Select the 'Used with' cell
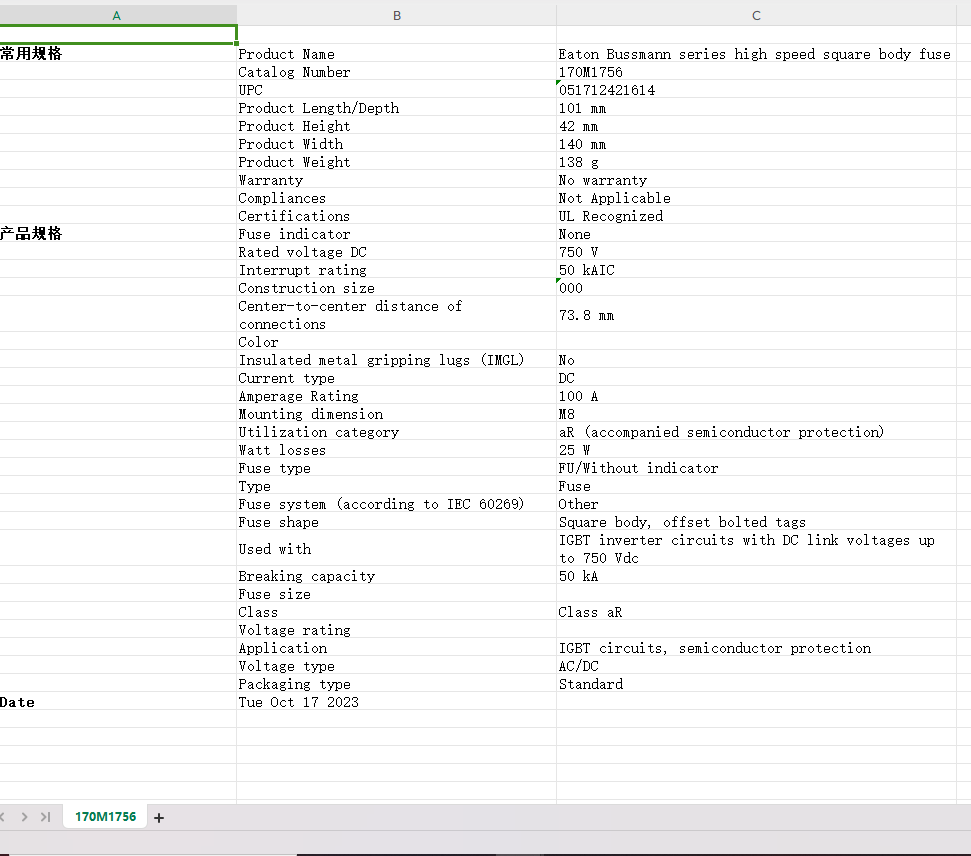This screenshot has height=856, width=971. (x=396, y=549)
